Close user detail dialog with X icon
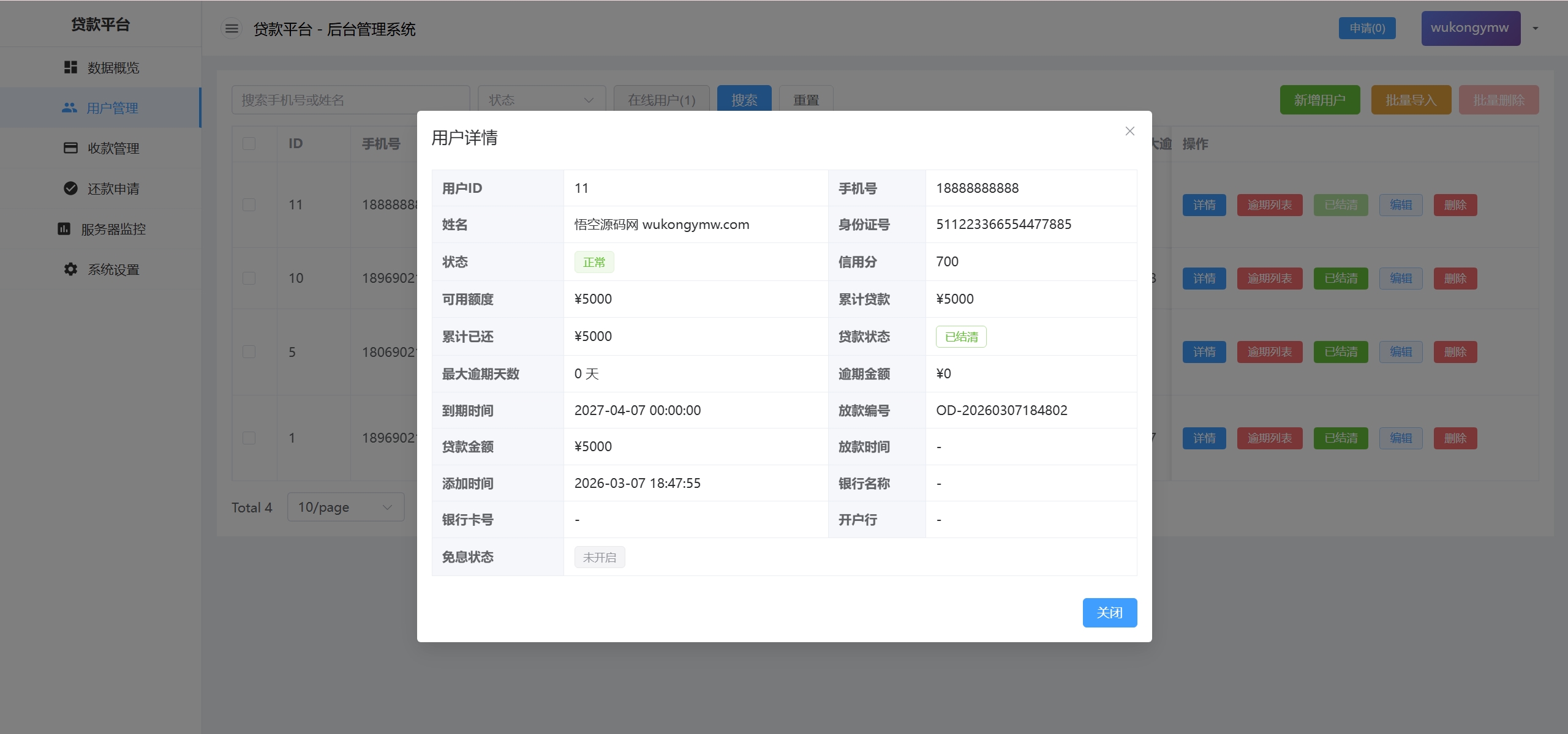The height and width of the screenshot is (734, 1568). coord(1130,131)
